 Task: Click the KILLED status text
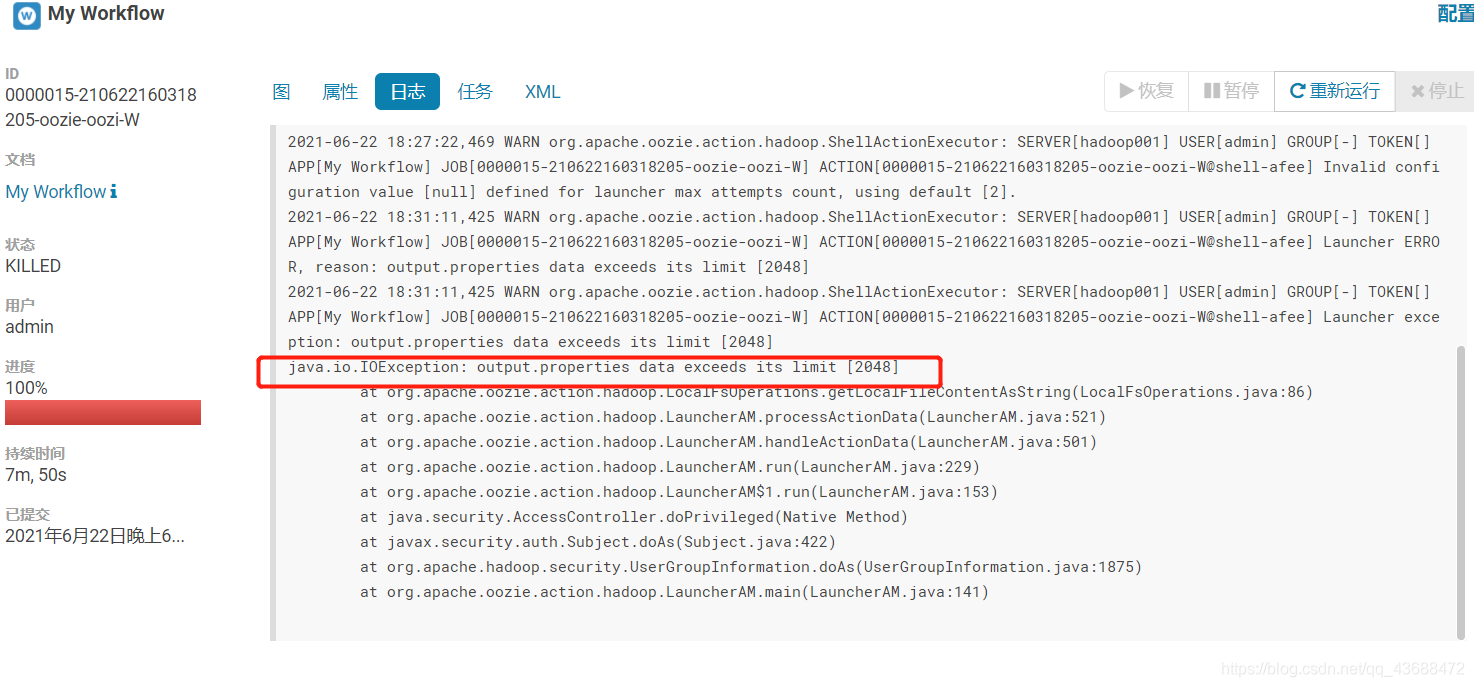(x=33, y=266)
